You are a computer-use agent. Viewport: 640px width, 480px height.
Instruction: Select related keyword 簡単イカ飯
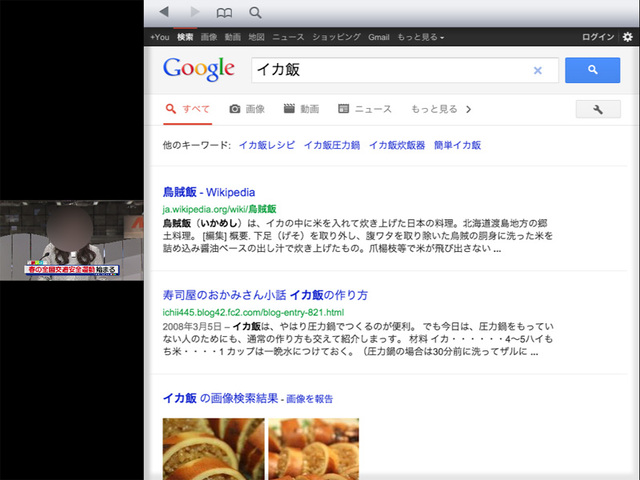[x=457, y=145]
